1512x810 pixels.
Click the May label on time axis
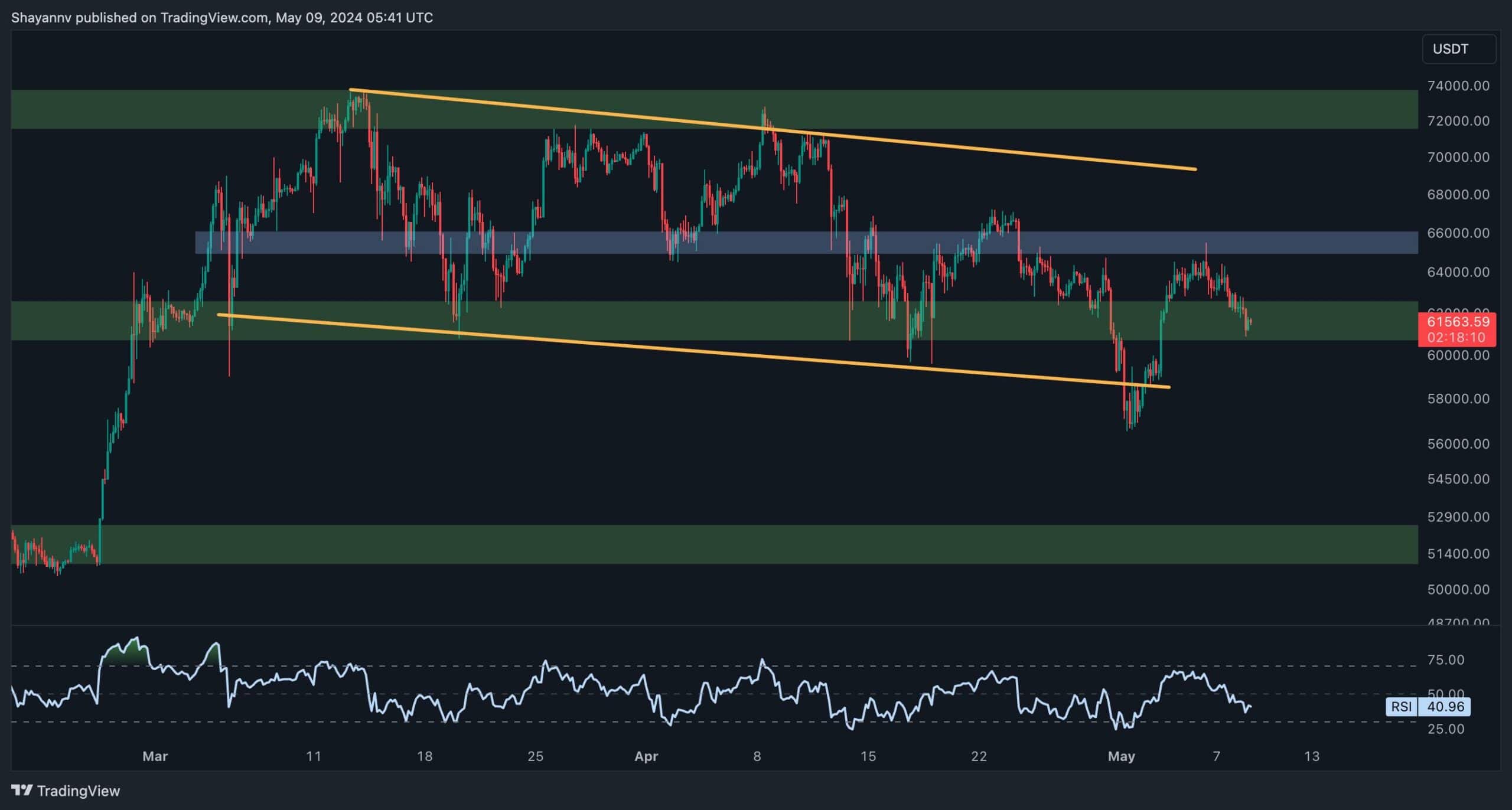(1122, 756)
